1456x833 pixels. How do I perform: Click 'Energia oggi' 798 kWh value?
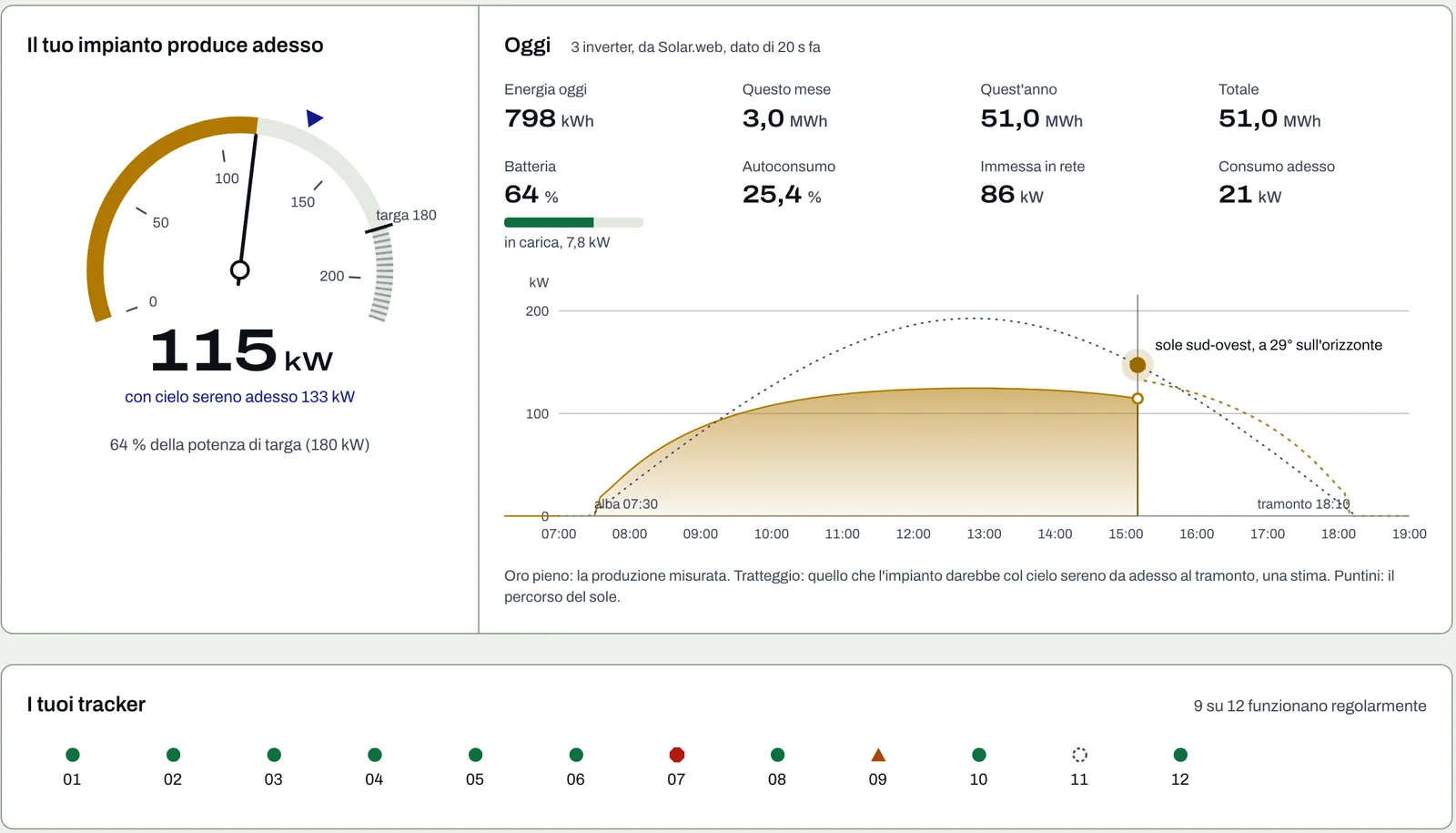pyautogui.click(x=549, y=119)
